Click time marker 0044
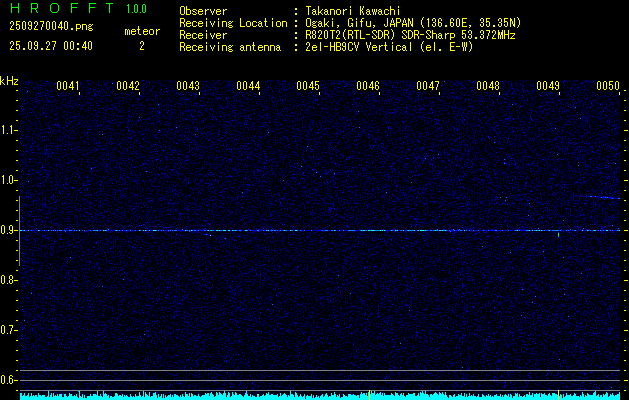The height and width of the screenshot is (400, 629). tap(248, 86)
